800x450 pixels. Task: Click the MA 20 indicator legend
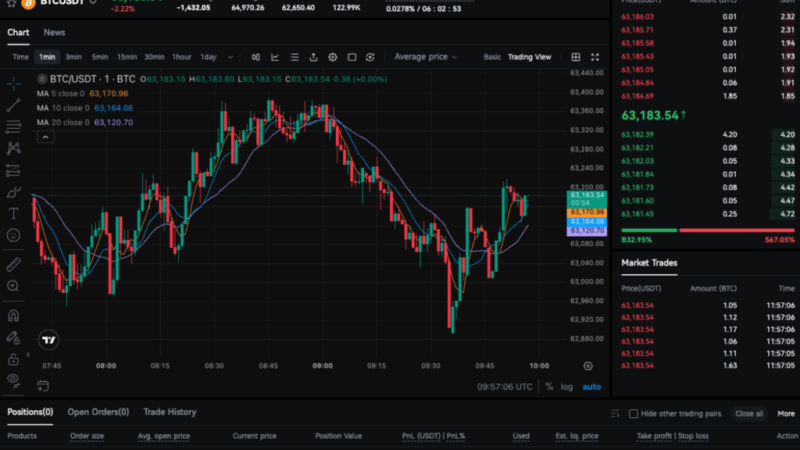85,122
